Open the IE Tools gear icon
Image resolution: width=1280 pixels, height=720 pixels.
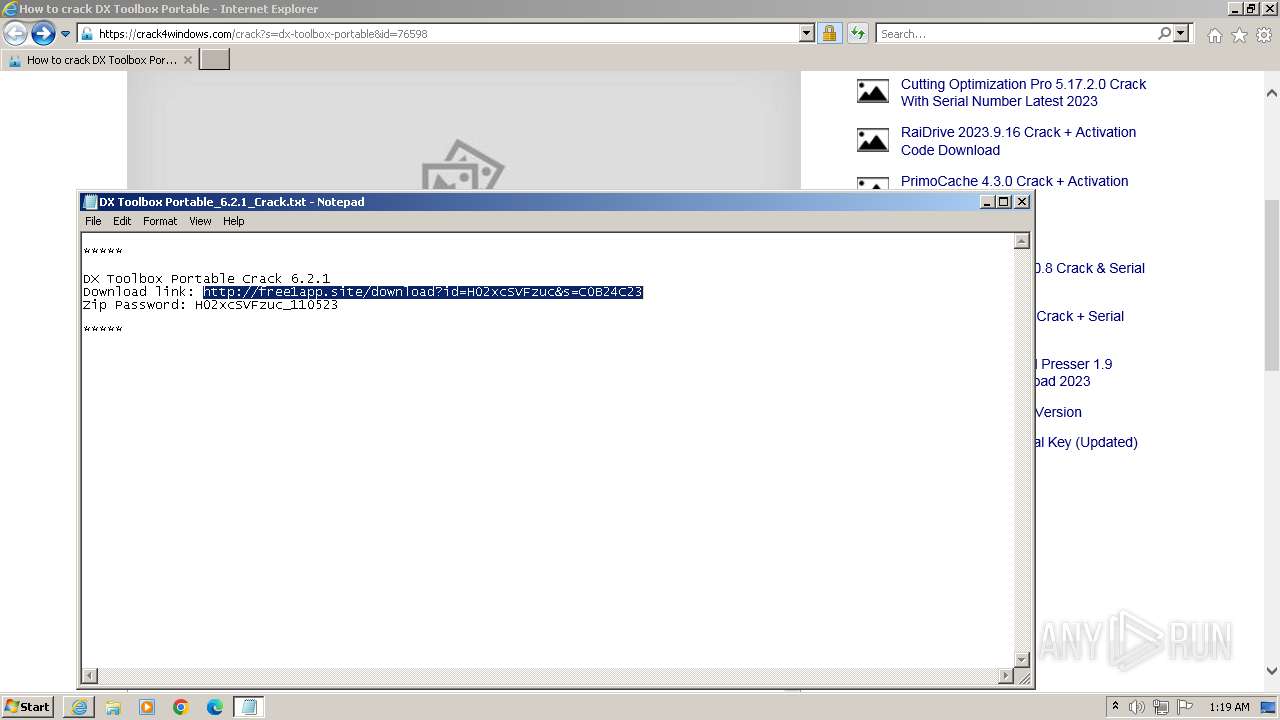coord(1264,35)
